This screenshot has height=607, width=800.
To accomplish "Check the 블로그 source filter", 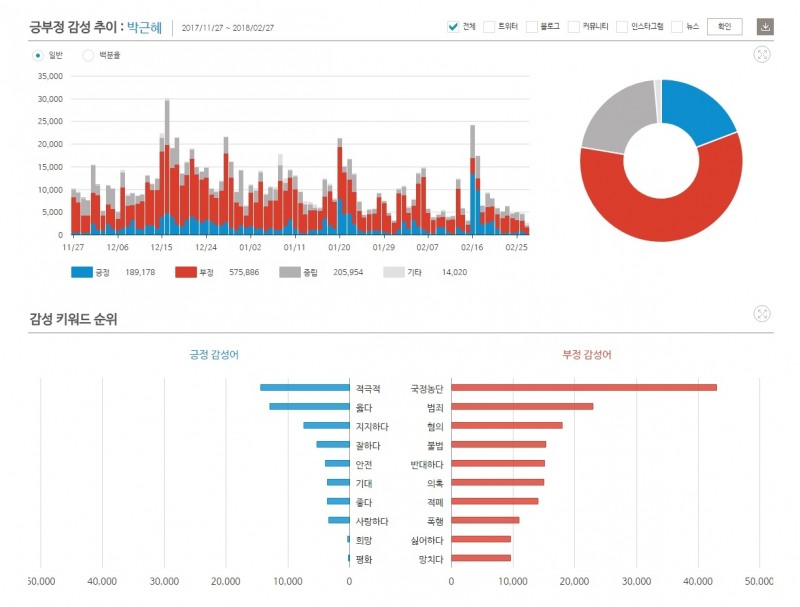I will 531,27.
